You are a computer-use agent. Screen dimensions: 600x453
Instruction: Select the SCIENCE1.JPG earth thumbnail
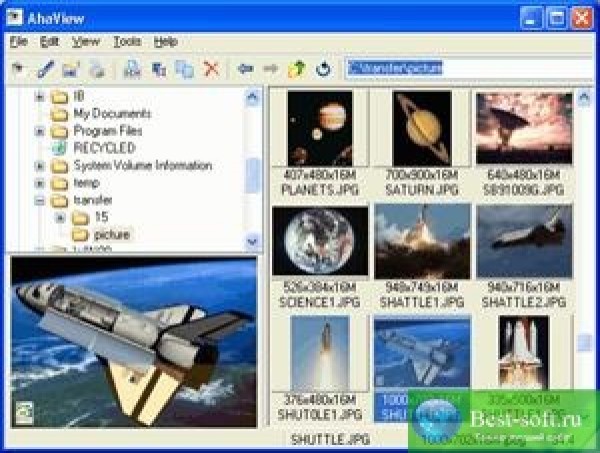click(320, 241)
